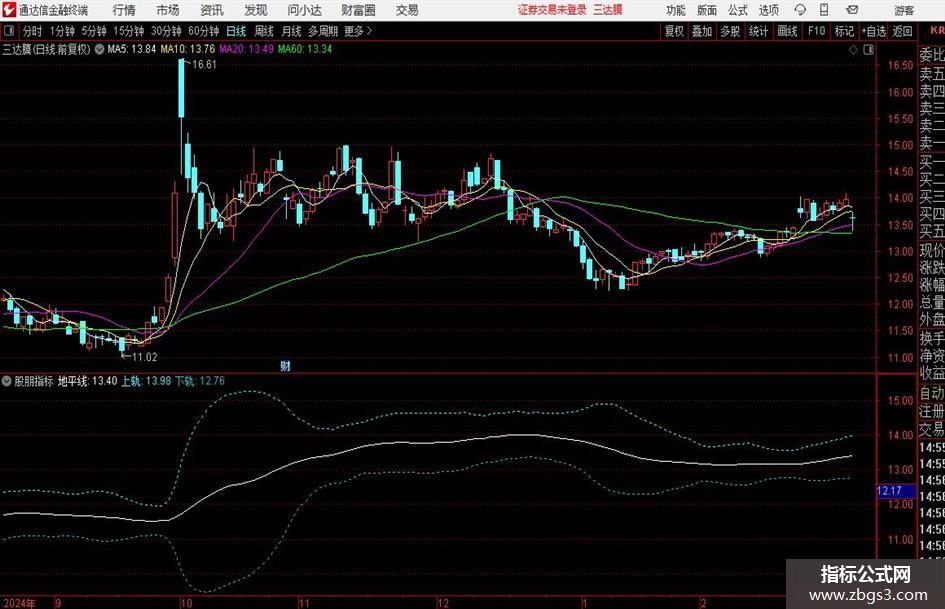
Task: Open the 公式 menu
Action: tap(737, 10)
